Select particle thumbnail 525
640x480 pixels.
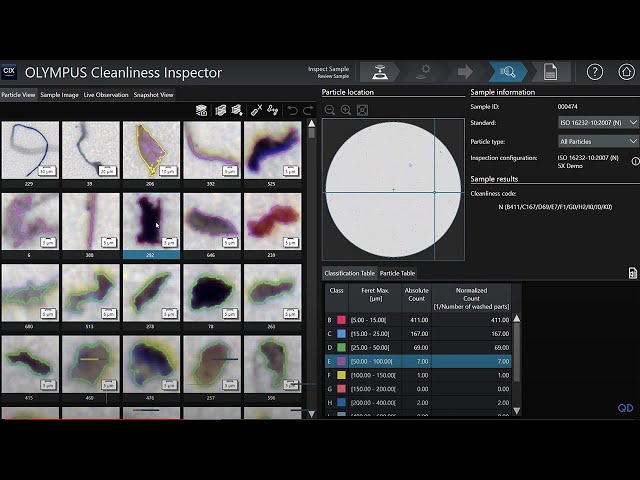[x=272, y=150]
